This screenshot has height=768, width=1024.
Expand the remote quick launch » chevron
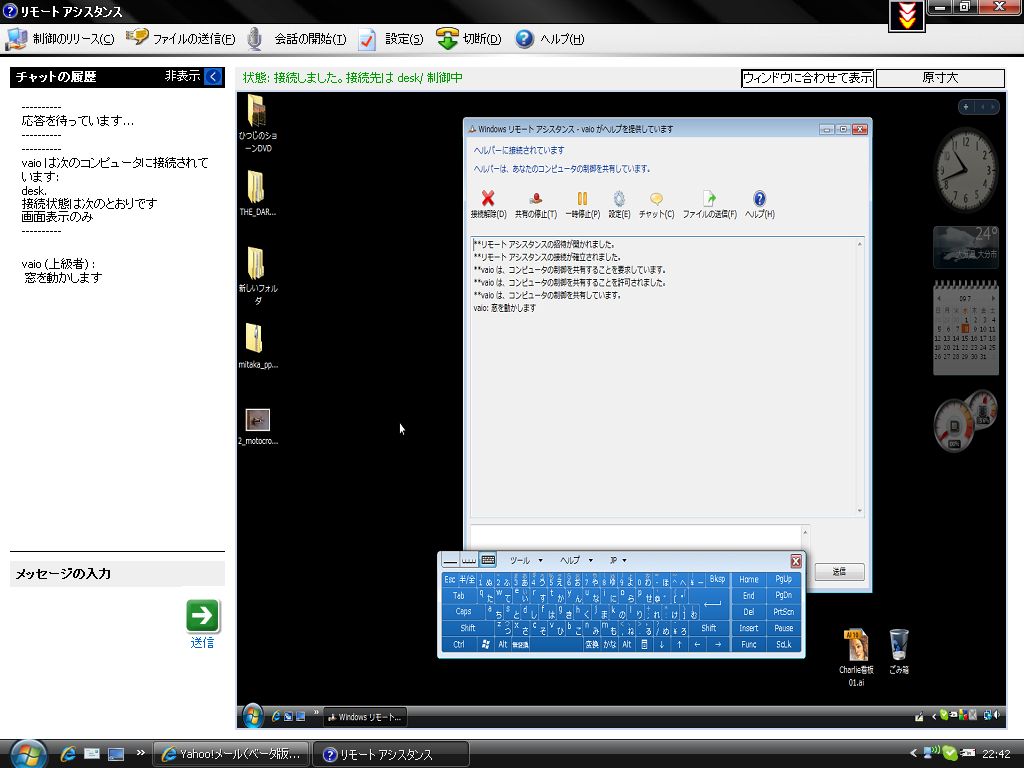(x=316, y=712)
